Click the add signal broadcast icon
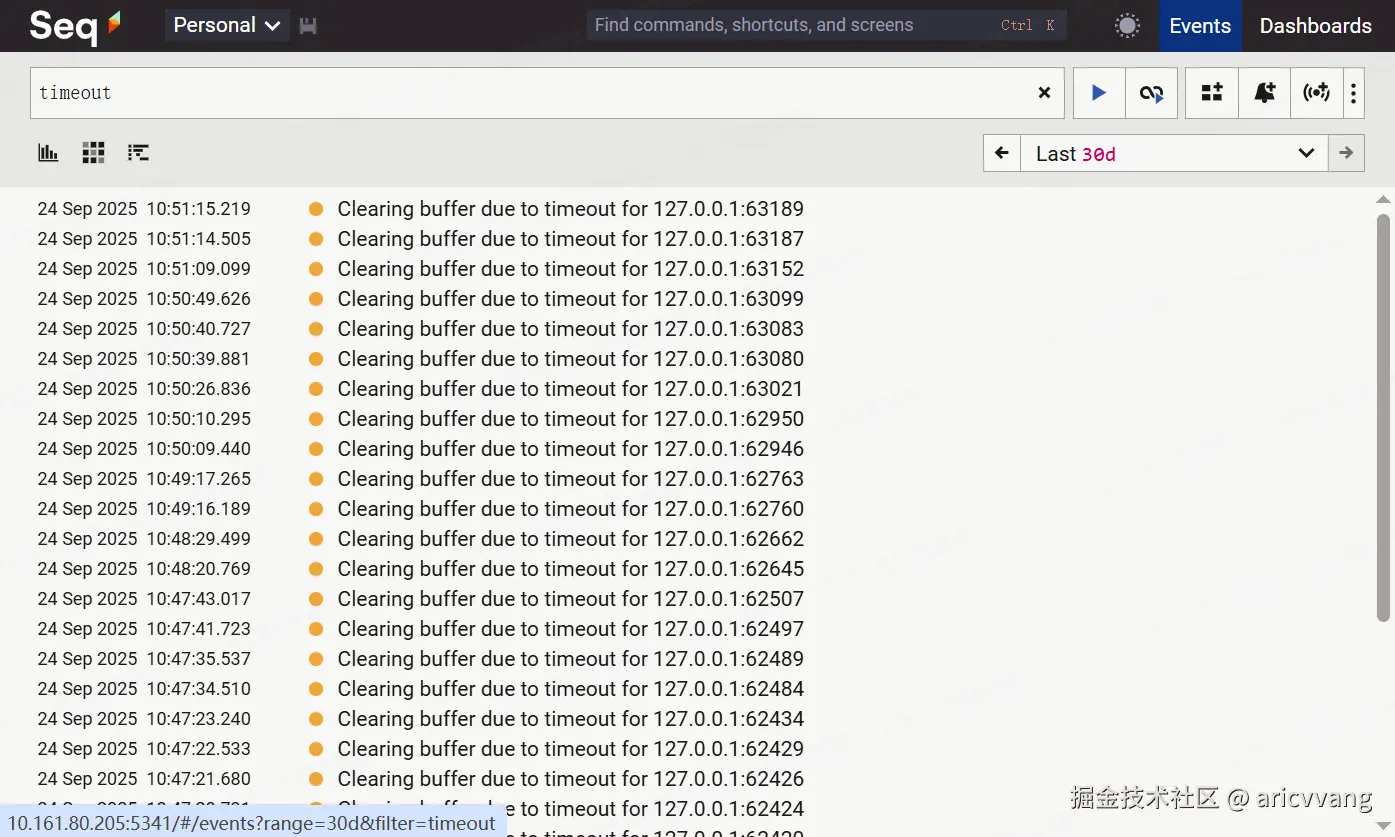 1316,93
